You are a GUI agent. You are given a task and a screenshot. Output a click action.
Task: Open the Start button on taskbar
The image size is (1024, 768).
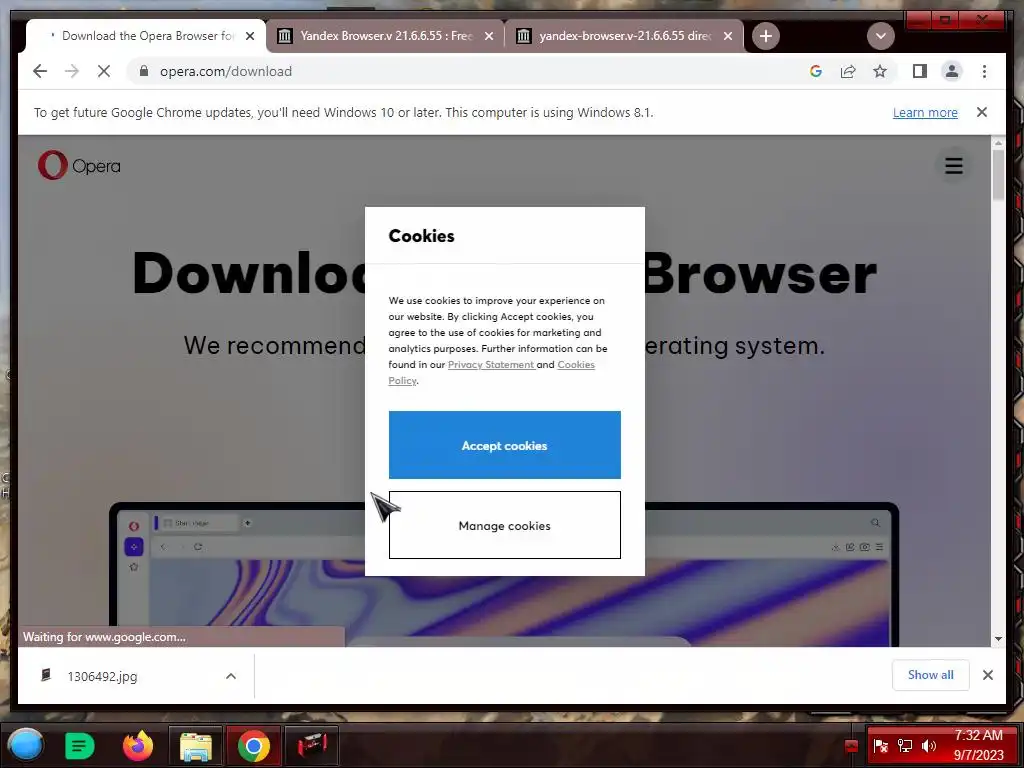coord(25,745)
